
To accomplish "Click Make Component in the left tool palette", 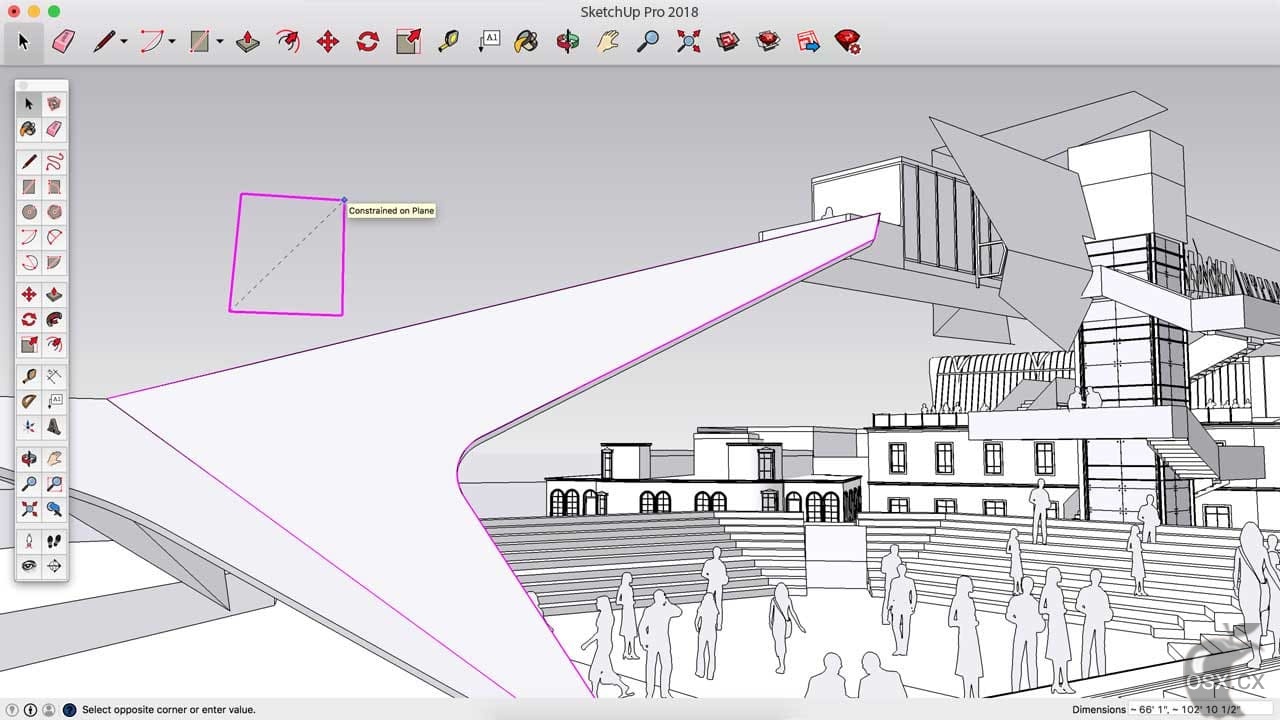I will point(54,103).
